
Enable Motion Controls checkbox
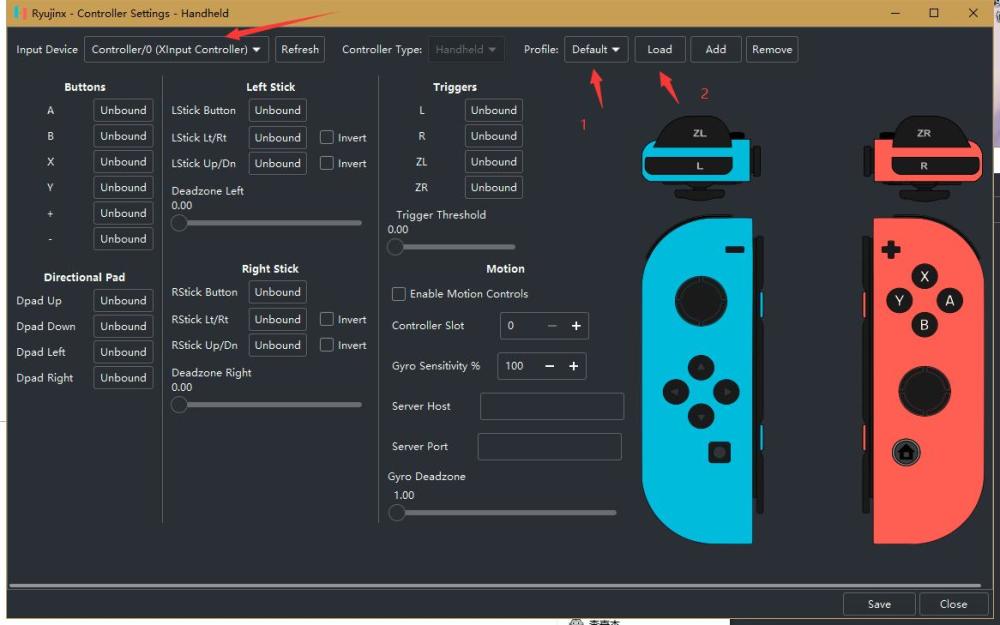pyautogui.click(x=399, y=294)
